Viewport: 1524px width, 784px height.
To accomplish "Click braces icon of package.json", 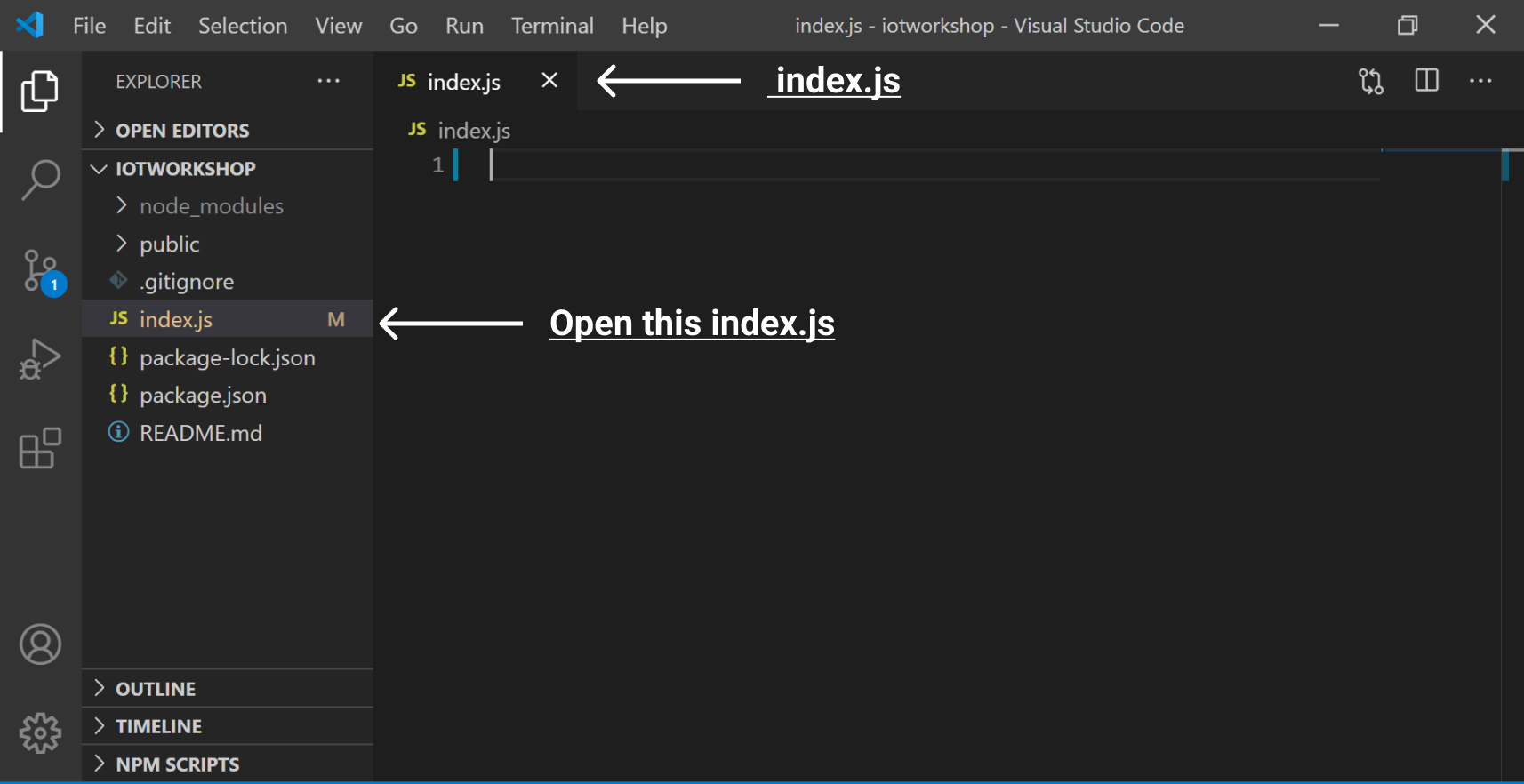I will coord(119,394).
